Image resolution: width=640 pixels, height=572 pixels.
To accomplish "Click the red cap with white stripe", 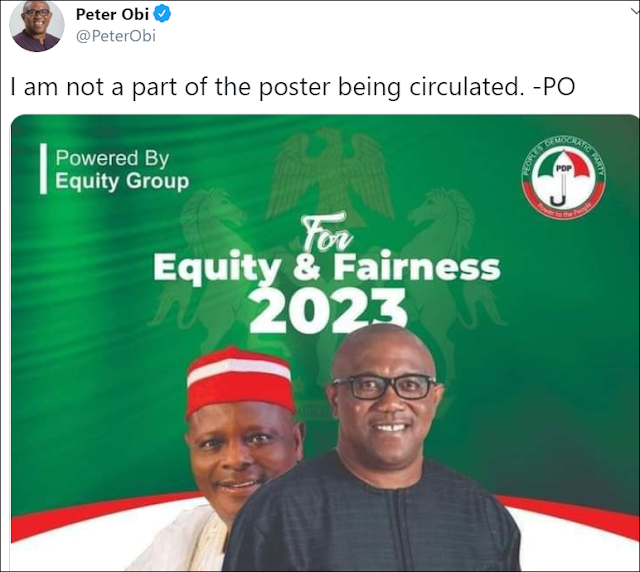I will coord(240,380).
